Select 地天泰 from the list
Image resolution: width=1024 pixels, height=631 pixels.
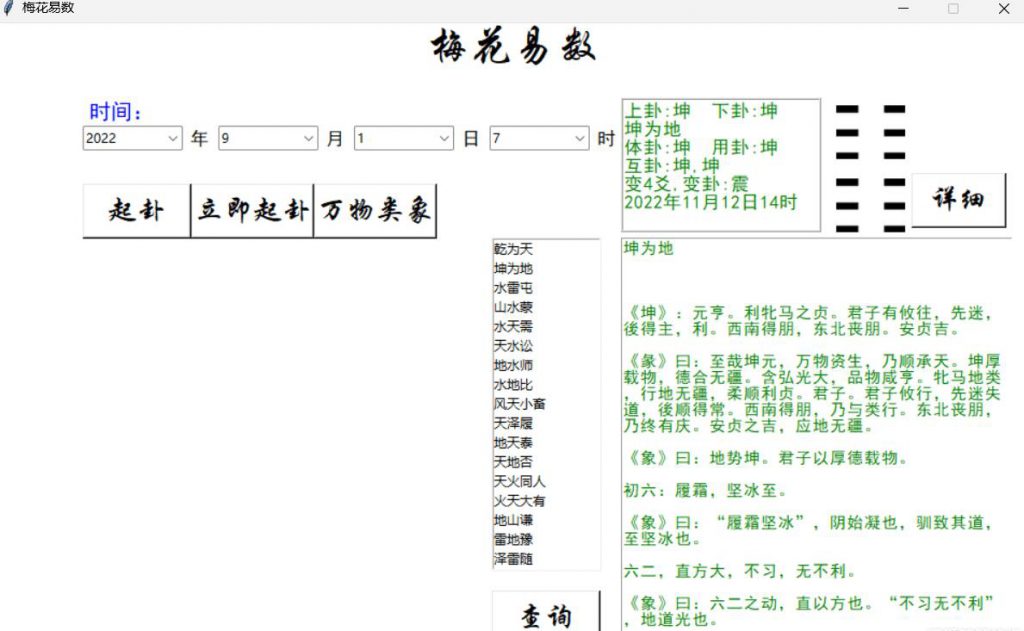514,442
